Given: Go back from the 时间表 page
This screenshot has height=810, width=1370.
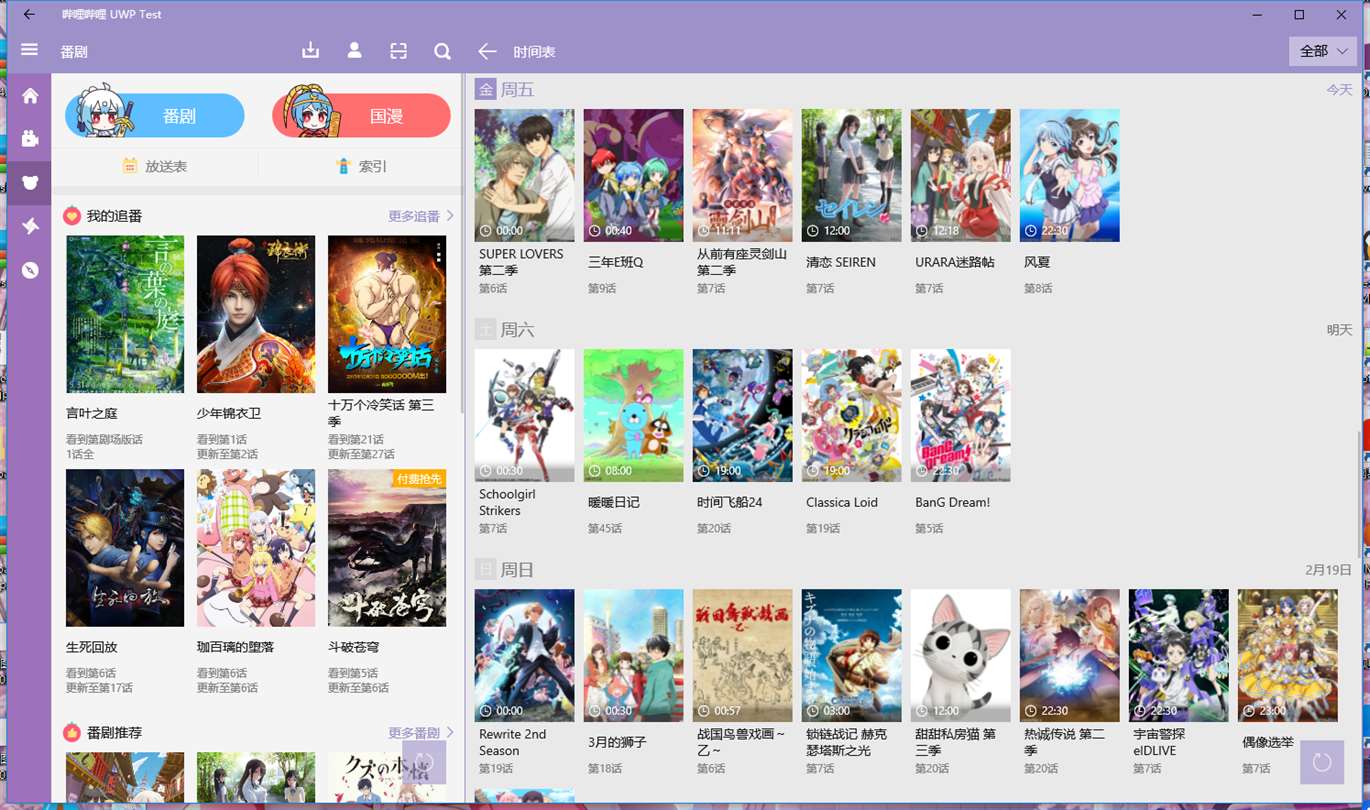Looking at the screenshot, I should (x=487, y=51).
